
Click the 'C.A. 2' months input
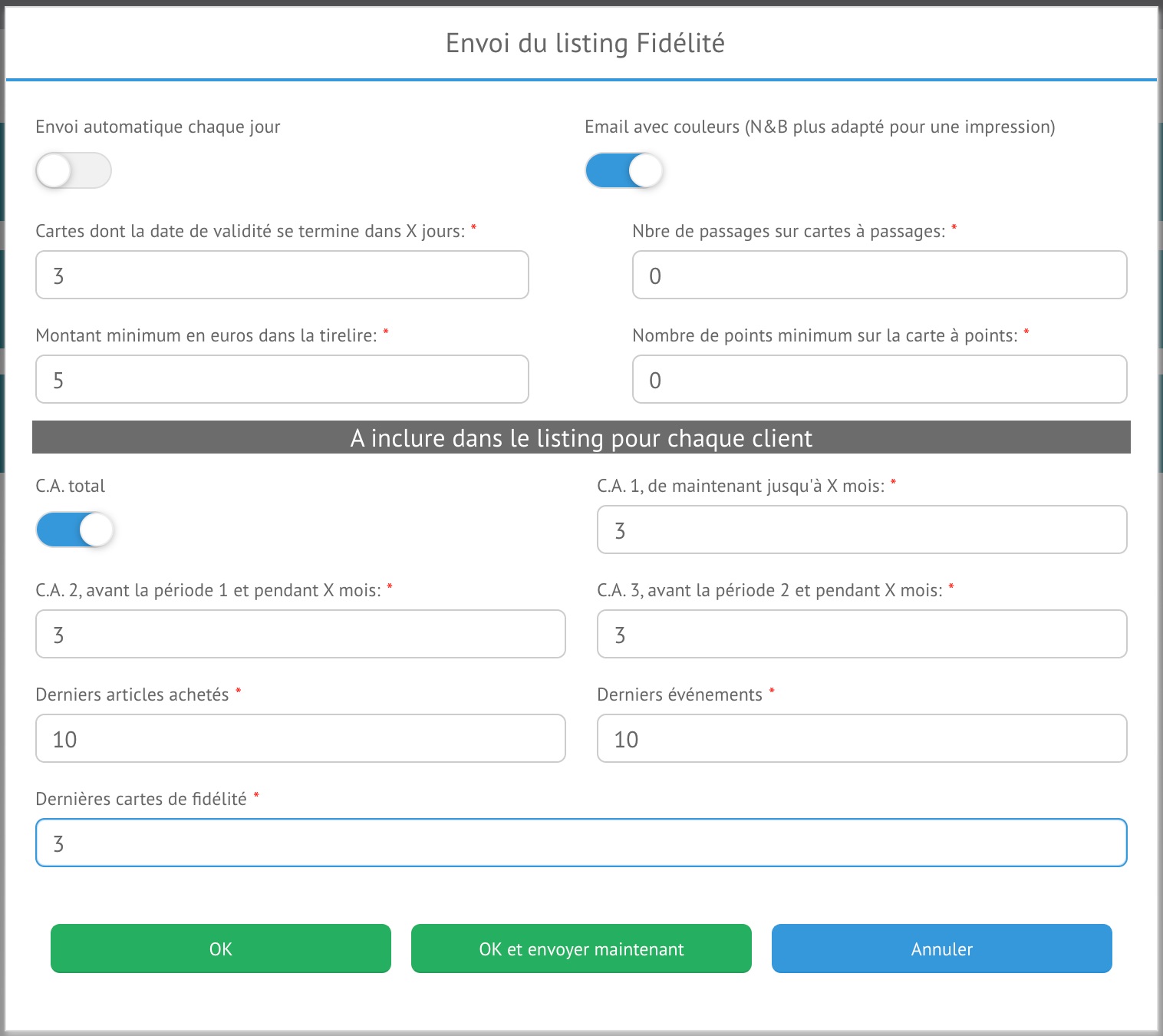[x=301, y=634]
